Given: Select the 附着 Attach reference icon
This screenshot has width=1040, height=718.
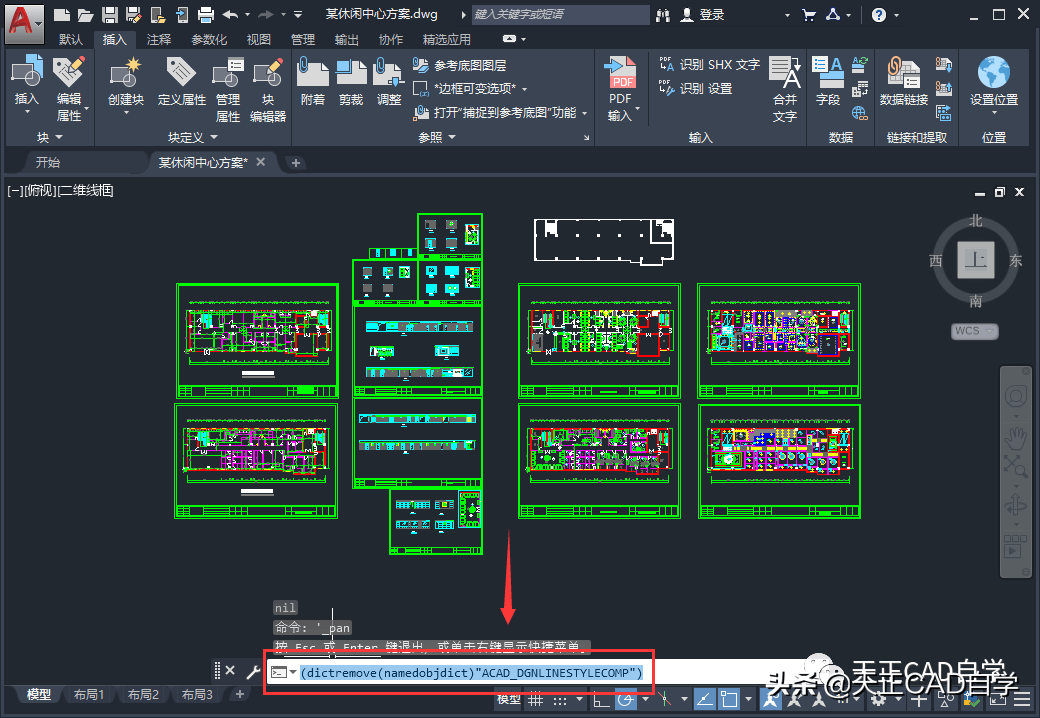Looking at the screenshot, I should pyautogui.click(x=313, y=74).
